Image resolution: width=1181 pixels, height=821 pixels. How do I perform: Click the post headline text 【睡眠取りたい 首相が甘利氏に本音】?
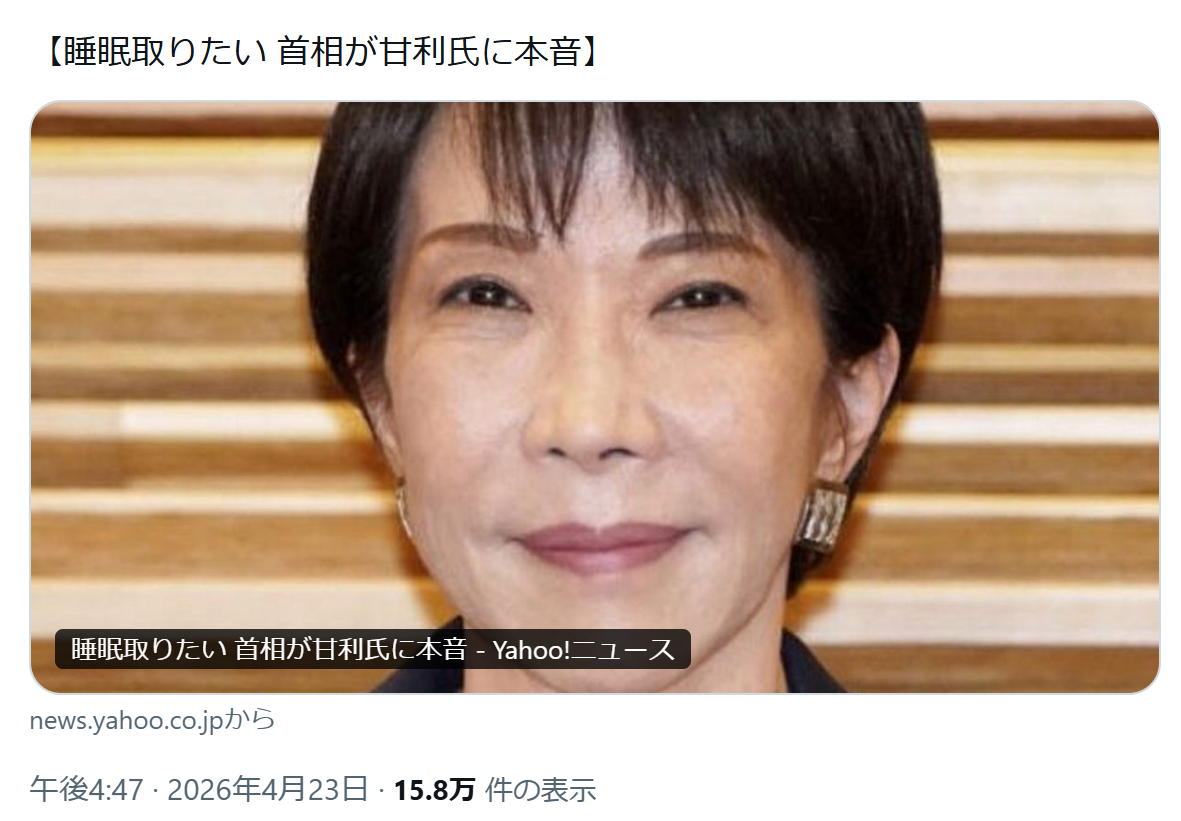pyautogui.click(x=322, y=51)
